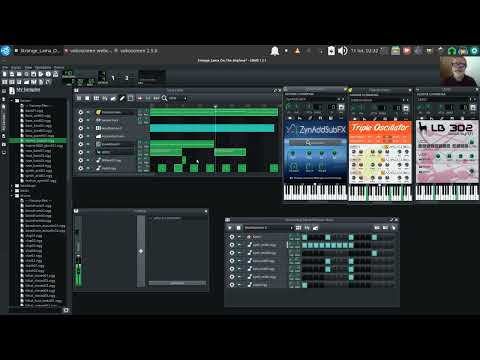Toggle Forward MIDI checkbox in ZynAddSubFX
The height and width of the screenshot is (360, 480).
[x=291, y=178]
